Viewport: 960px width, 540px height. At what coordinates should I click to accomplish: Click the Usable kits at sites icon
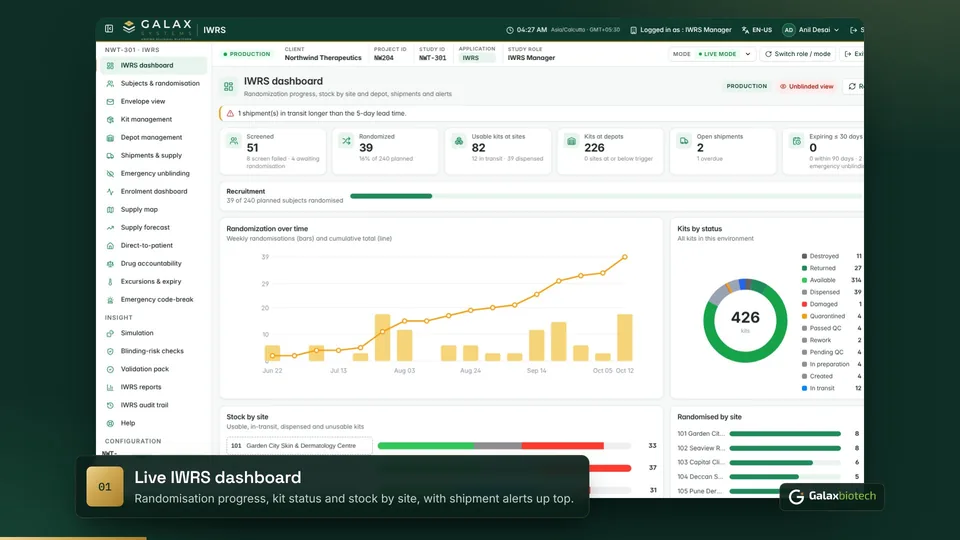pos(459,141)
